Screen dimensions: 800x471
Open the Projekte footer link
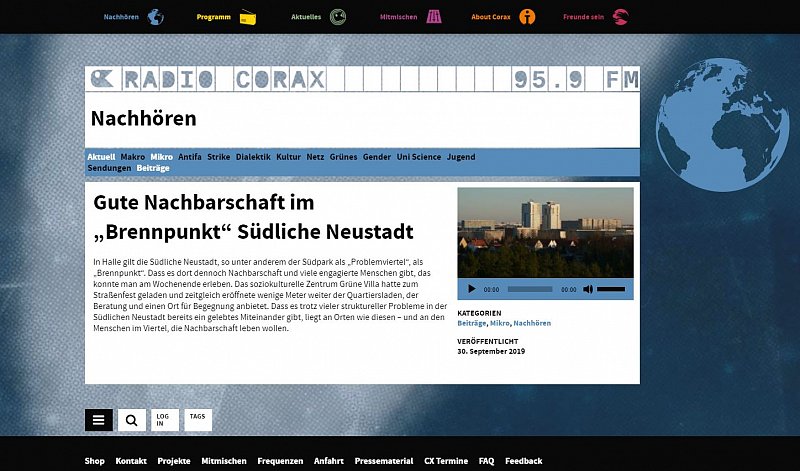174,461
